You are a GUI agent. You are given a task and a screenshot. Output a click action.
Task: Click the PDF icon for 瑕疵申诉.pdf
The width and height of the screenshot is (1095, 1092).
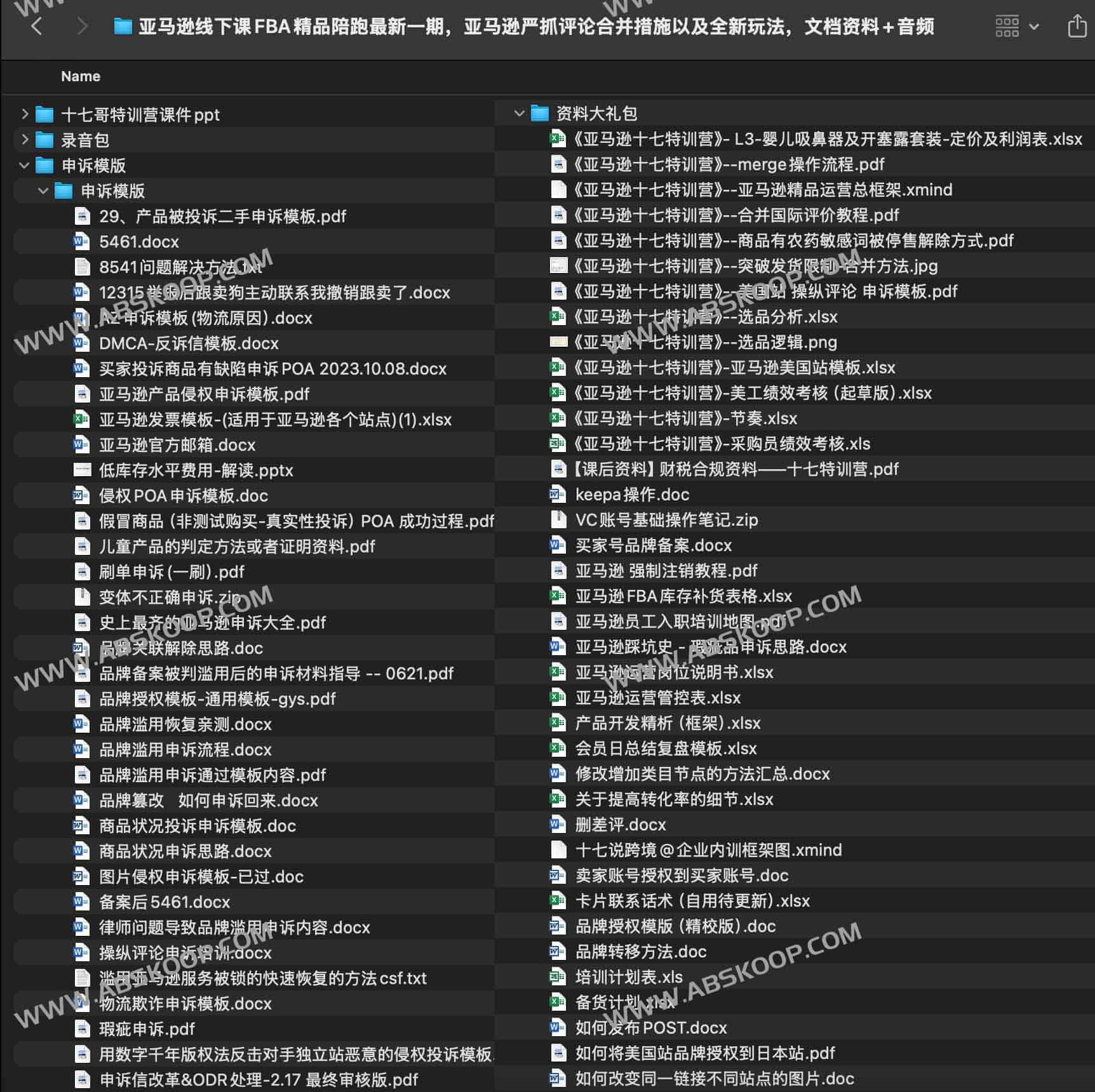(82, 1029)
